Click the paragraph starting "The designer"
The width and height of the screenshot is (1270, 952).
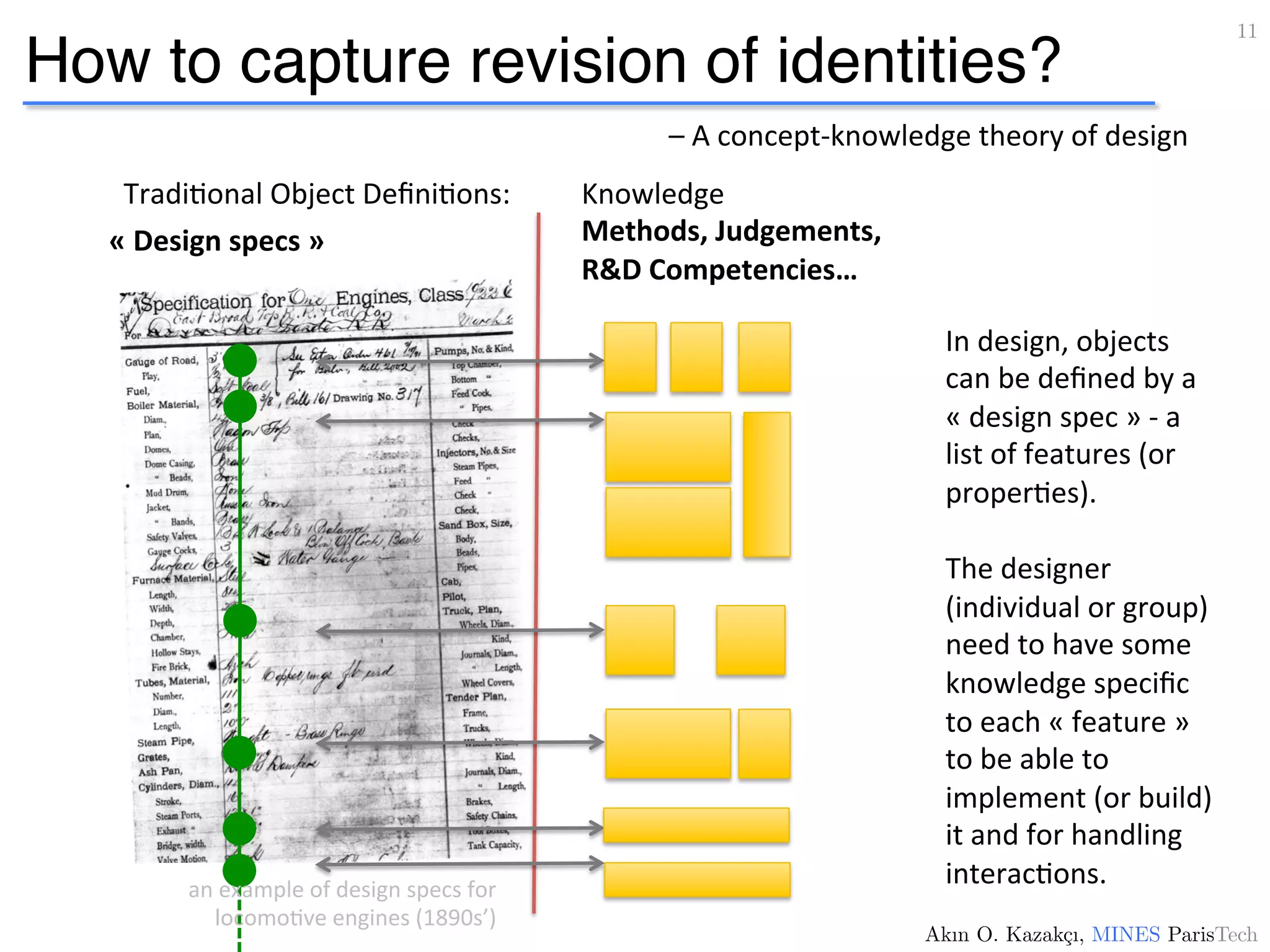(1078, 720)
